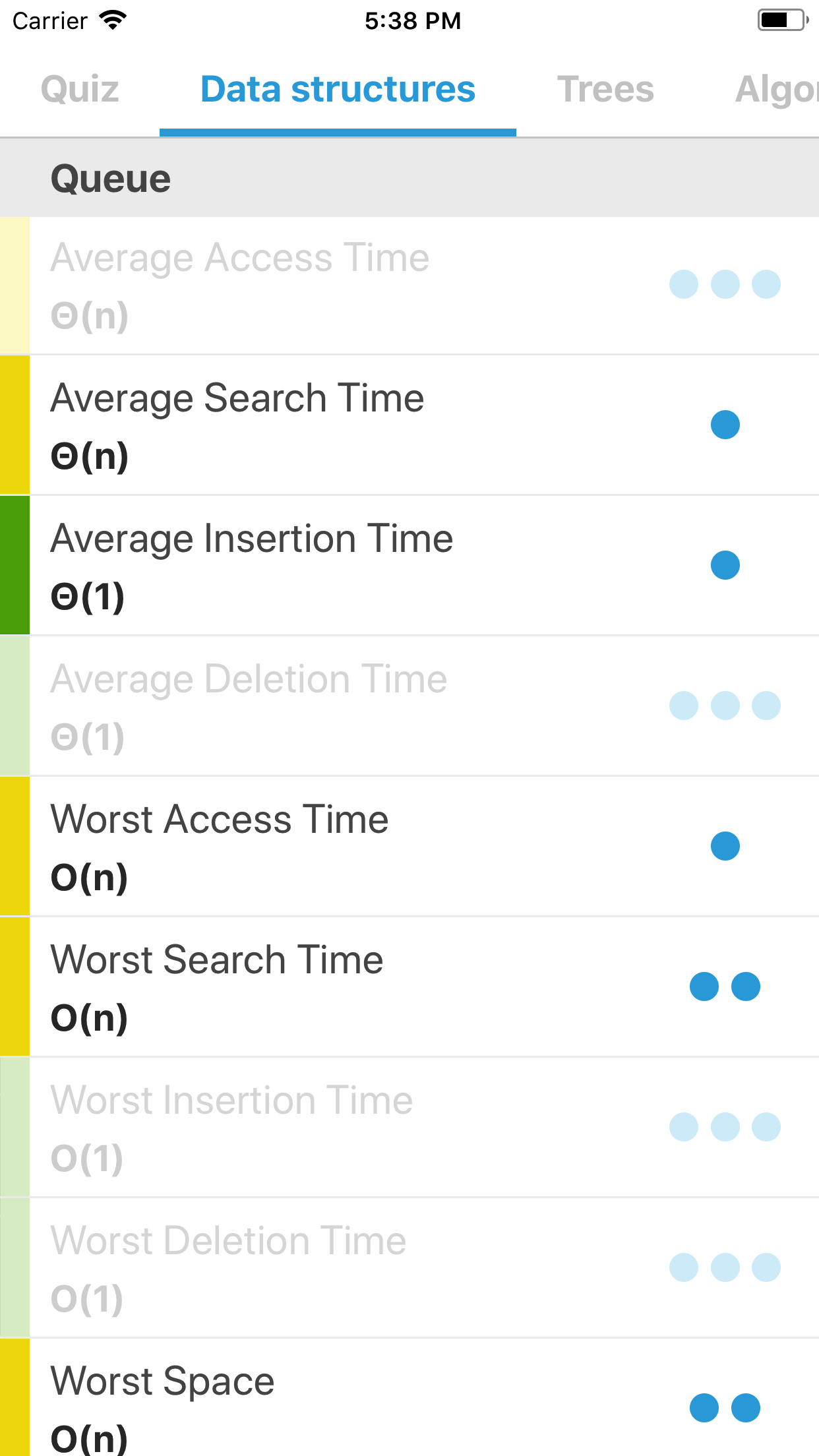Select the Data structures tab
The image size is (819, 1456).
[x=338, y=89]
